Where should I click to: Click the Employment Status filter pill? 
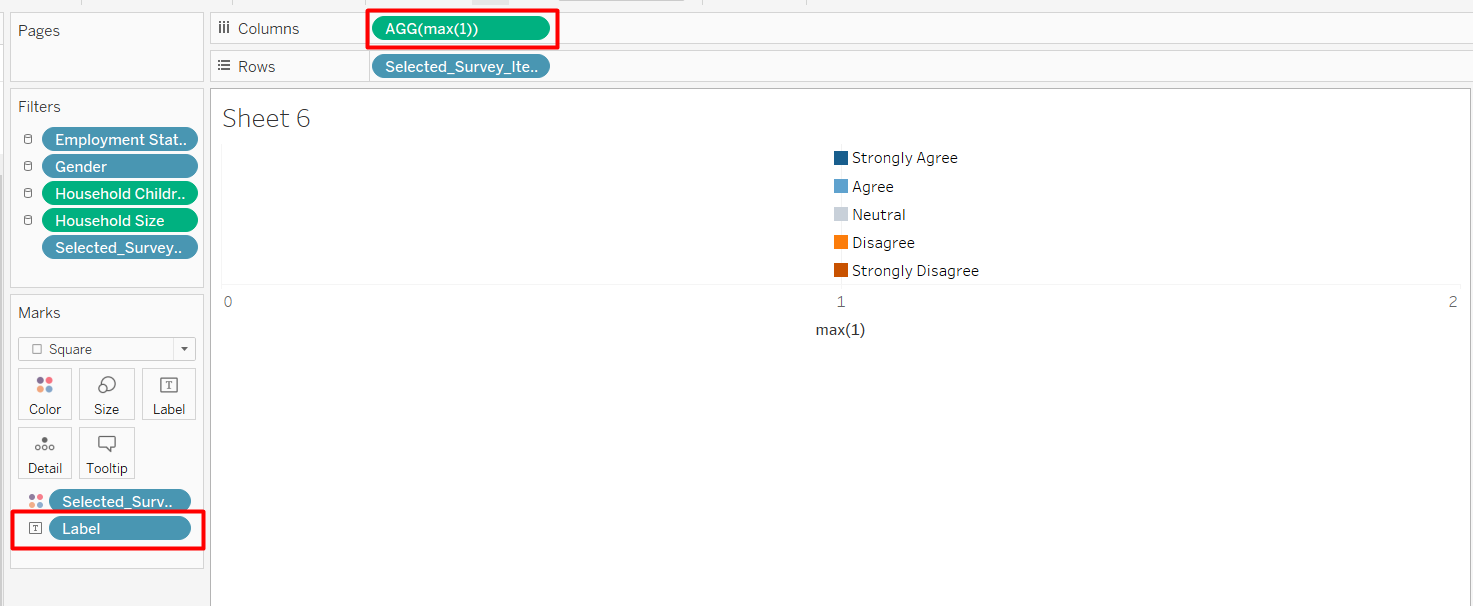tap(119, 140)
